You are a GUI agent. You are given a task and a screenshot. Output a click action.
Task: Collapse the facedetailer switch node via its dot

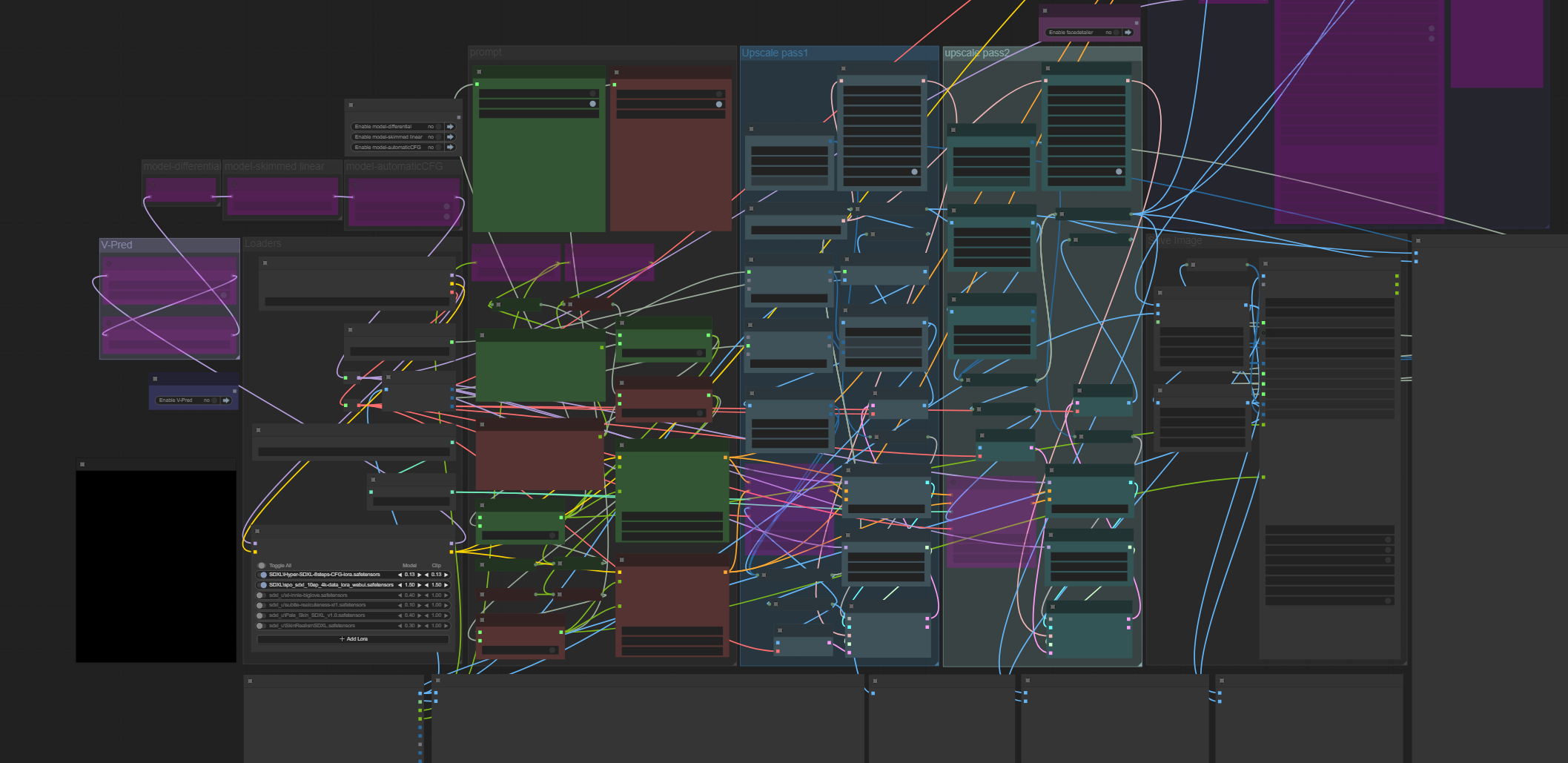point(1045,11)
